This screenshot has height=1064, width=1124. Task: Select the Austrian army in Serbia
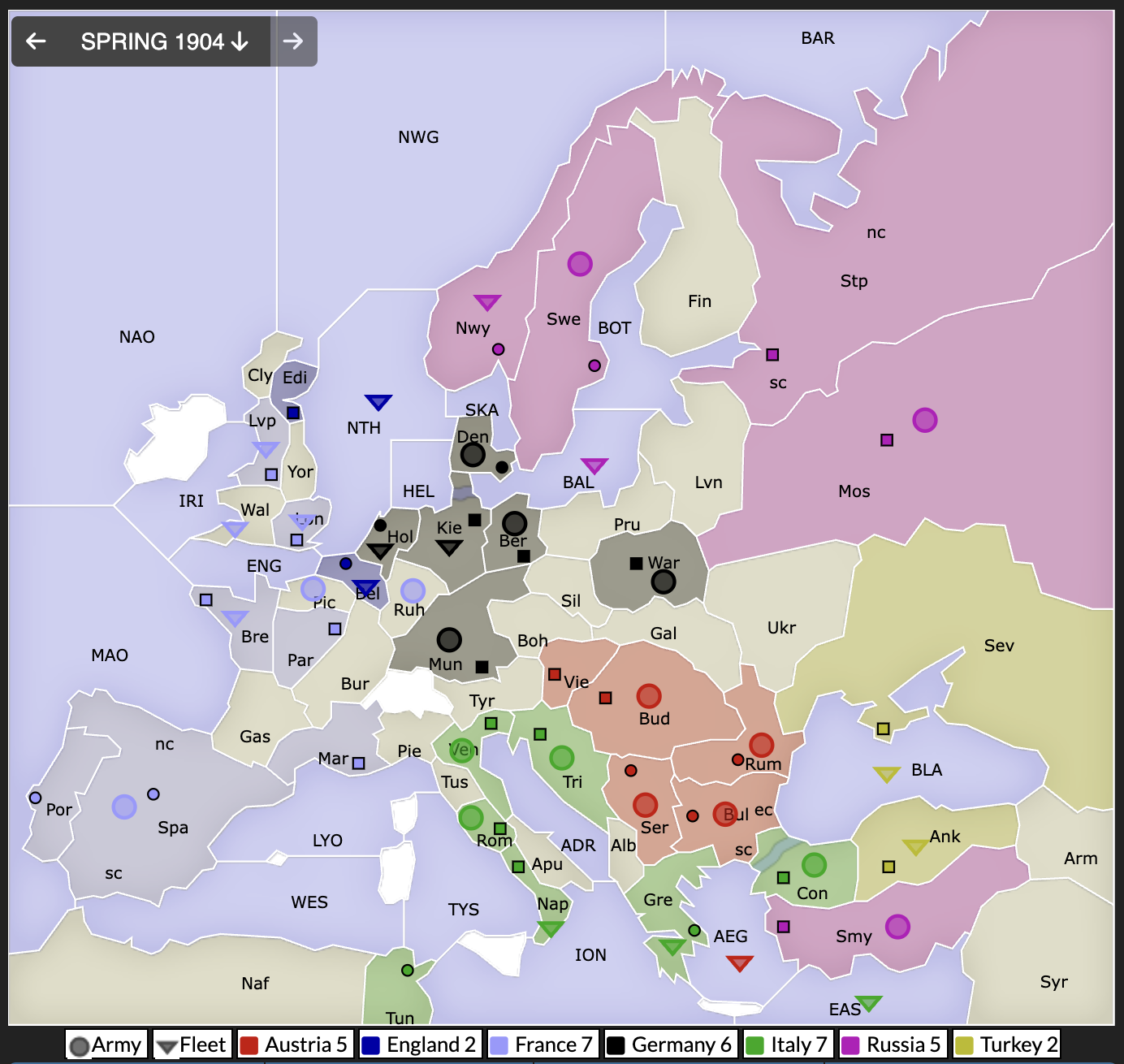pos(646,805)
